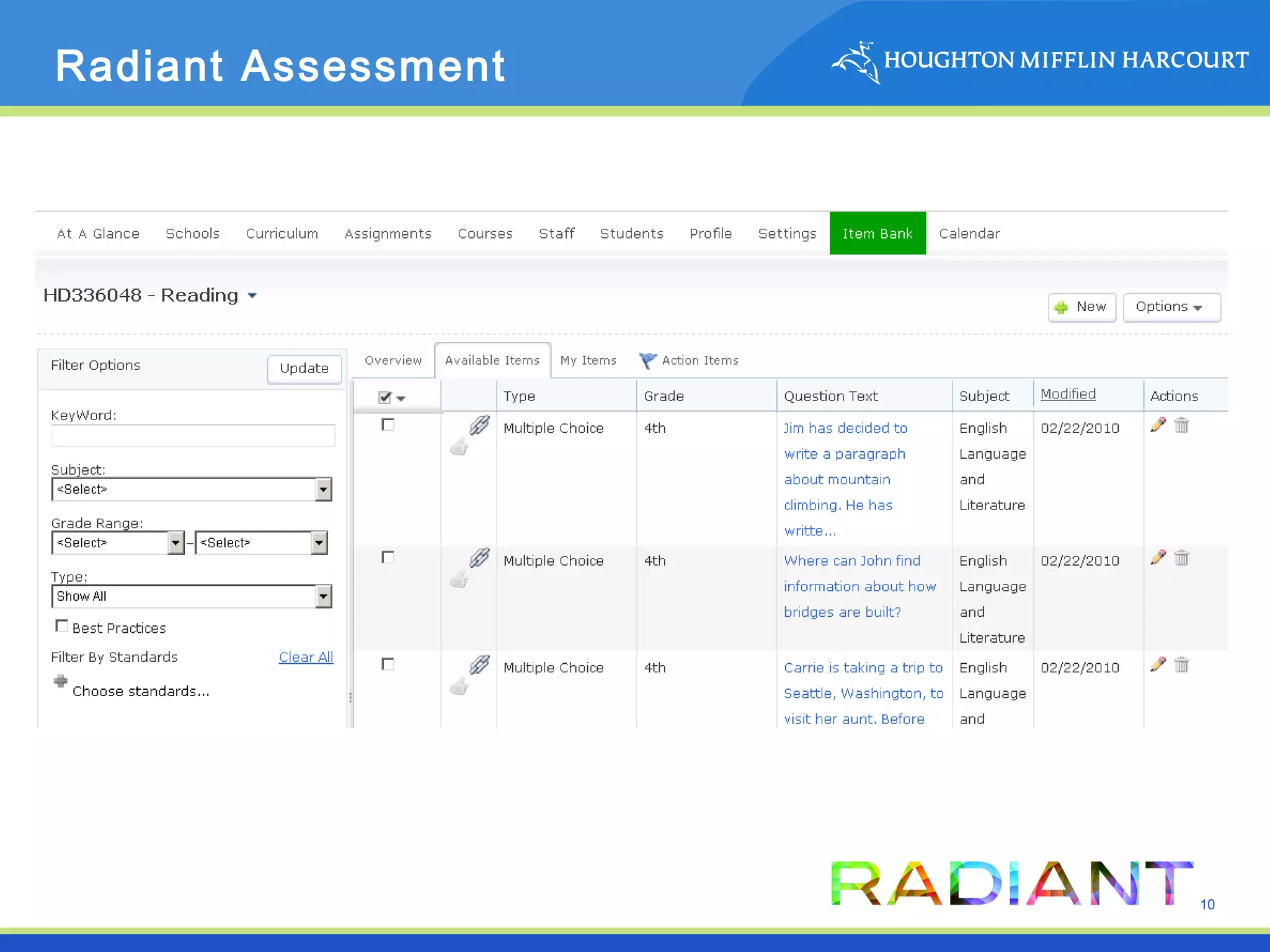Viewport: 1270px width, 952px height.
Task: Switch to the My Items tab
Action: pos(588,361)
